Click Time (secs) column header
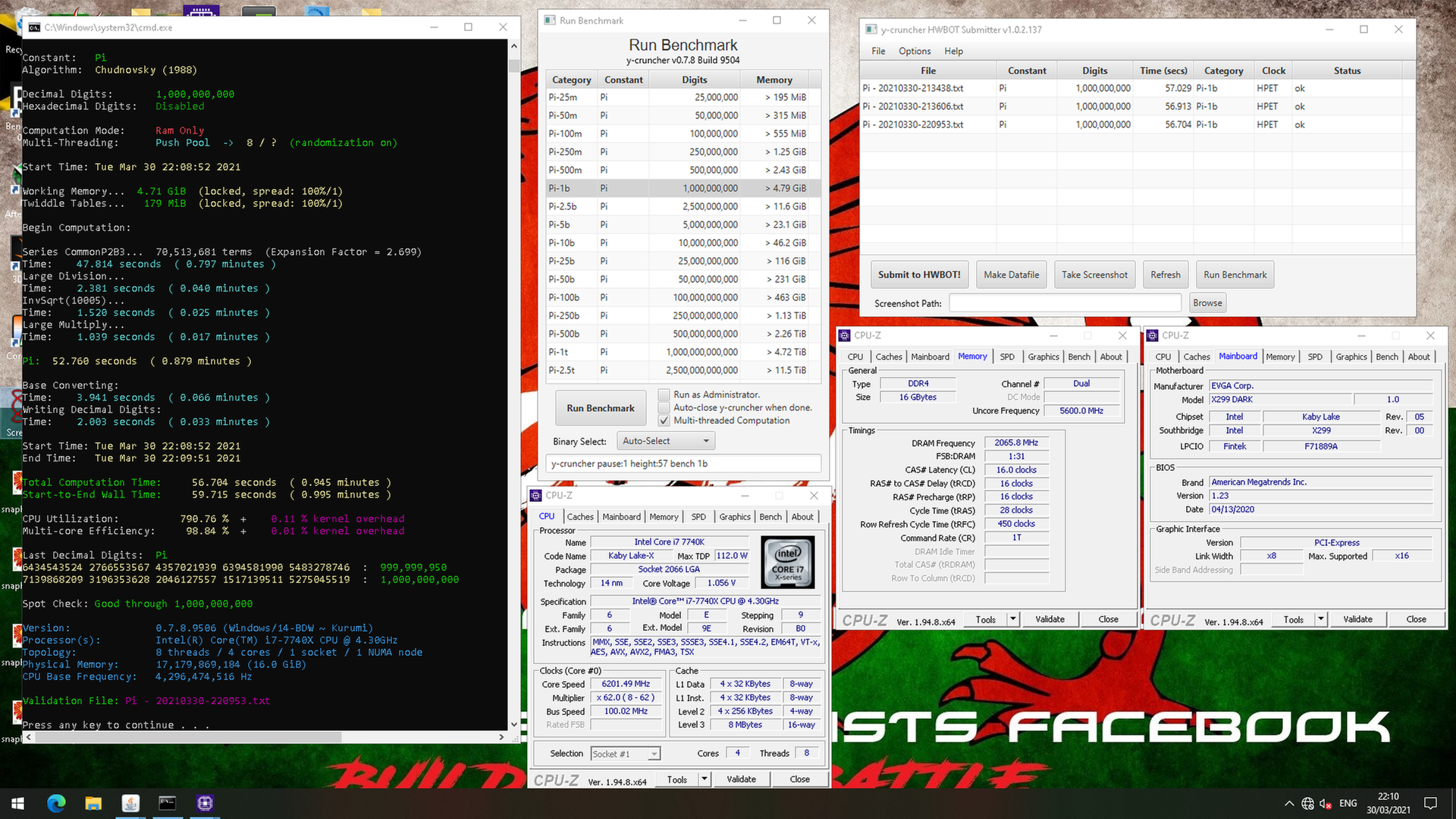The image size is (1456, 819). (1163, 71)
